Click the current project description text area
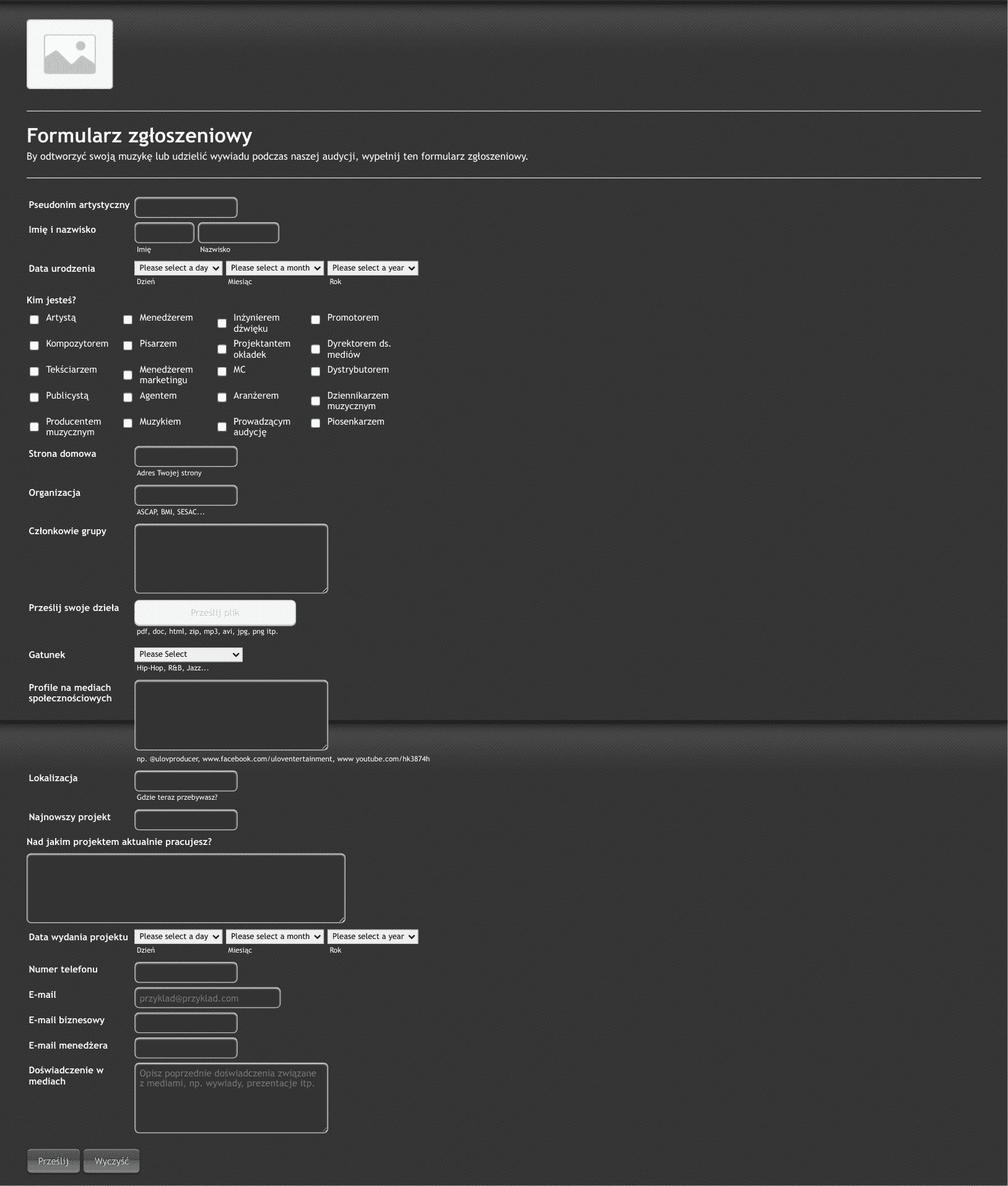This screenshot has width=1008, height=1186. (186, 888)
